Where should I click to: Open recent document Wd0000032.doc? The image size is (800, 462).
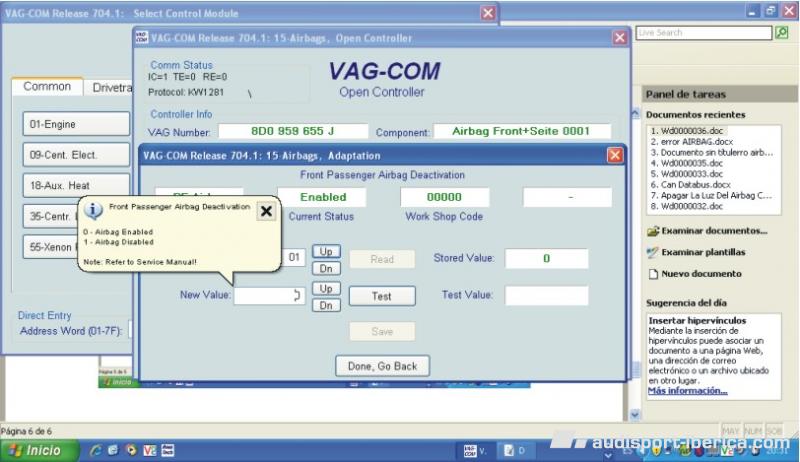[687, 206]
